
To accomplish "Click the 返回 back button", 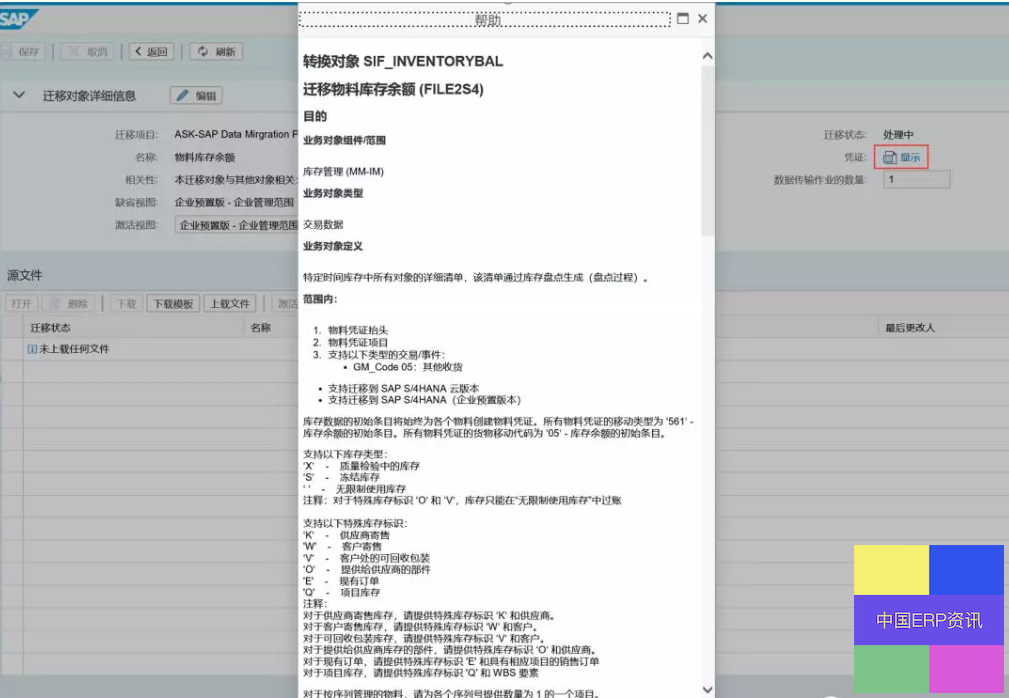I will (151, 51).
